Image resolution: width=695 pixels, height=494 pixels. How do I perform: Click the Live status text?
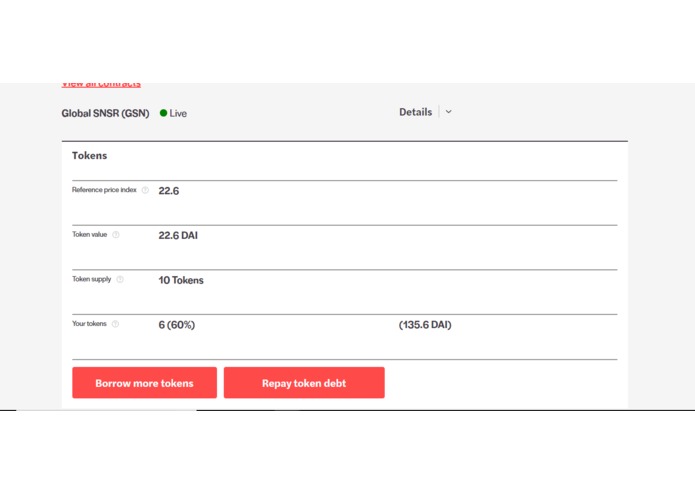[x=178, y=113]
